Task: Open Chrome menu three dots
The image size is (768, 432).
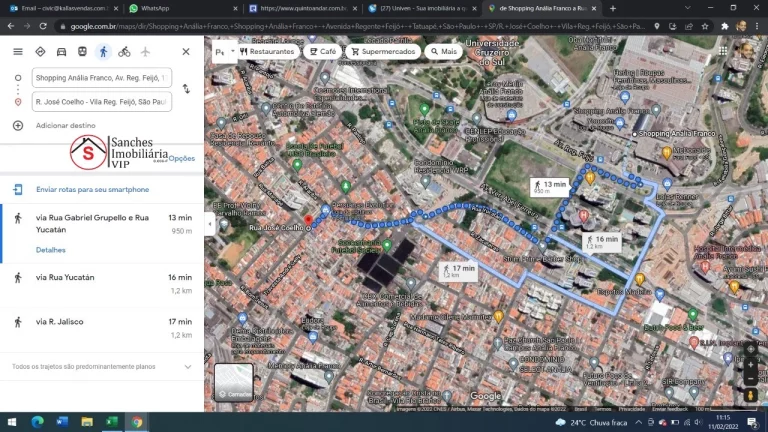Action: pyautogui.click(x=757, y=26)
